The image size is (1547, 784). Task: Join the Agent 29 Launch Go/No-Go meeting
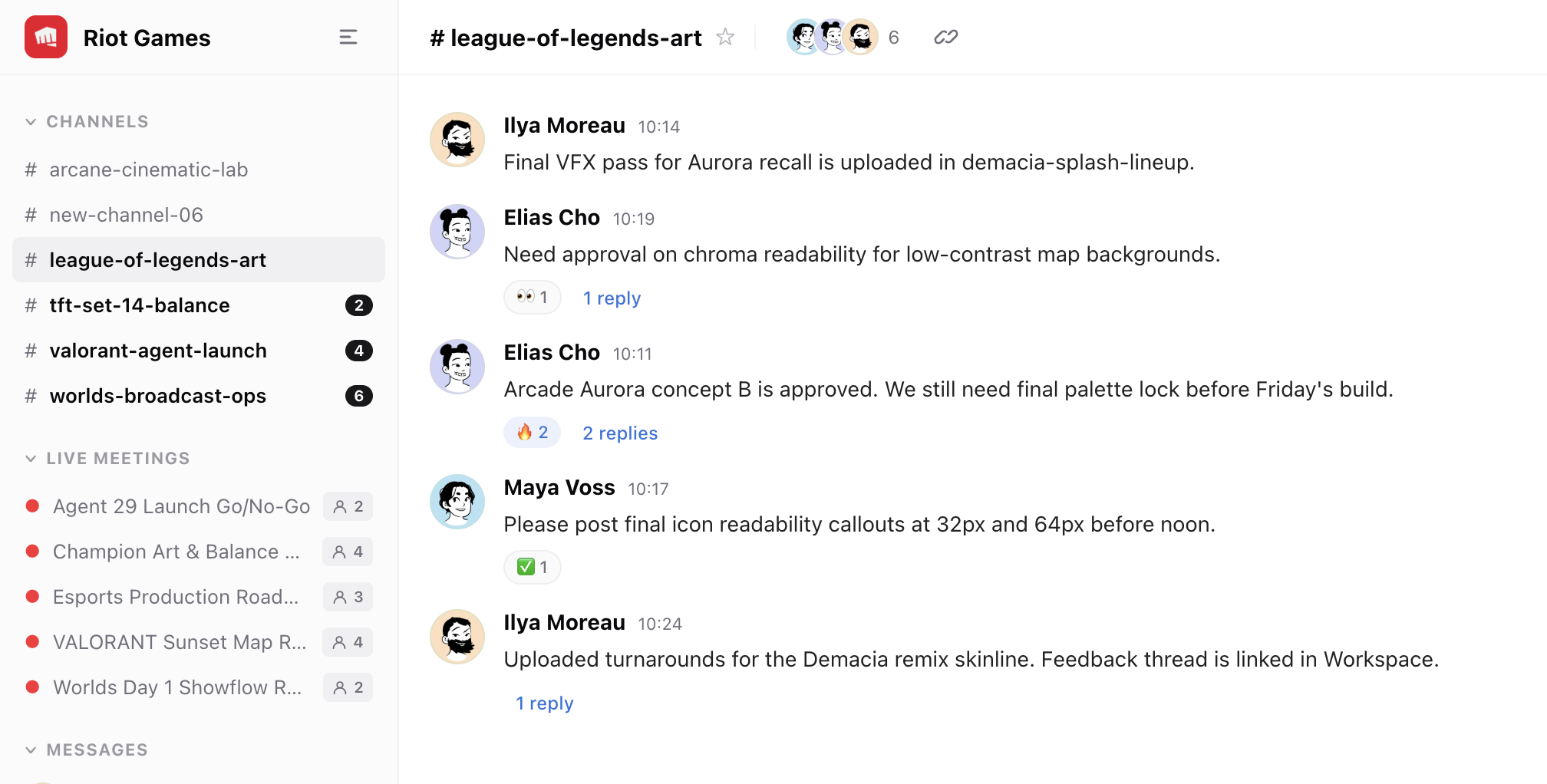click(x=181, y=506)
